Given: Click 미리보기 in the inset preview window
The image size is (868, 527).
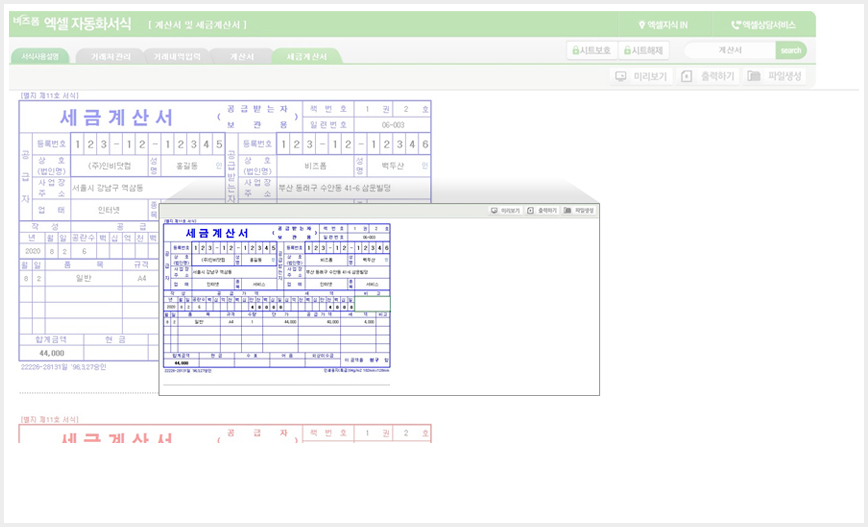Looking at the screenshot, I should 505,211.
